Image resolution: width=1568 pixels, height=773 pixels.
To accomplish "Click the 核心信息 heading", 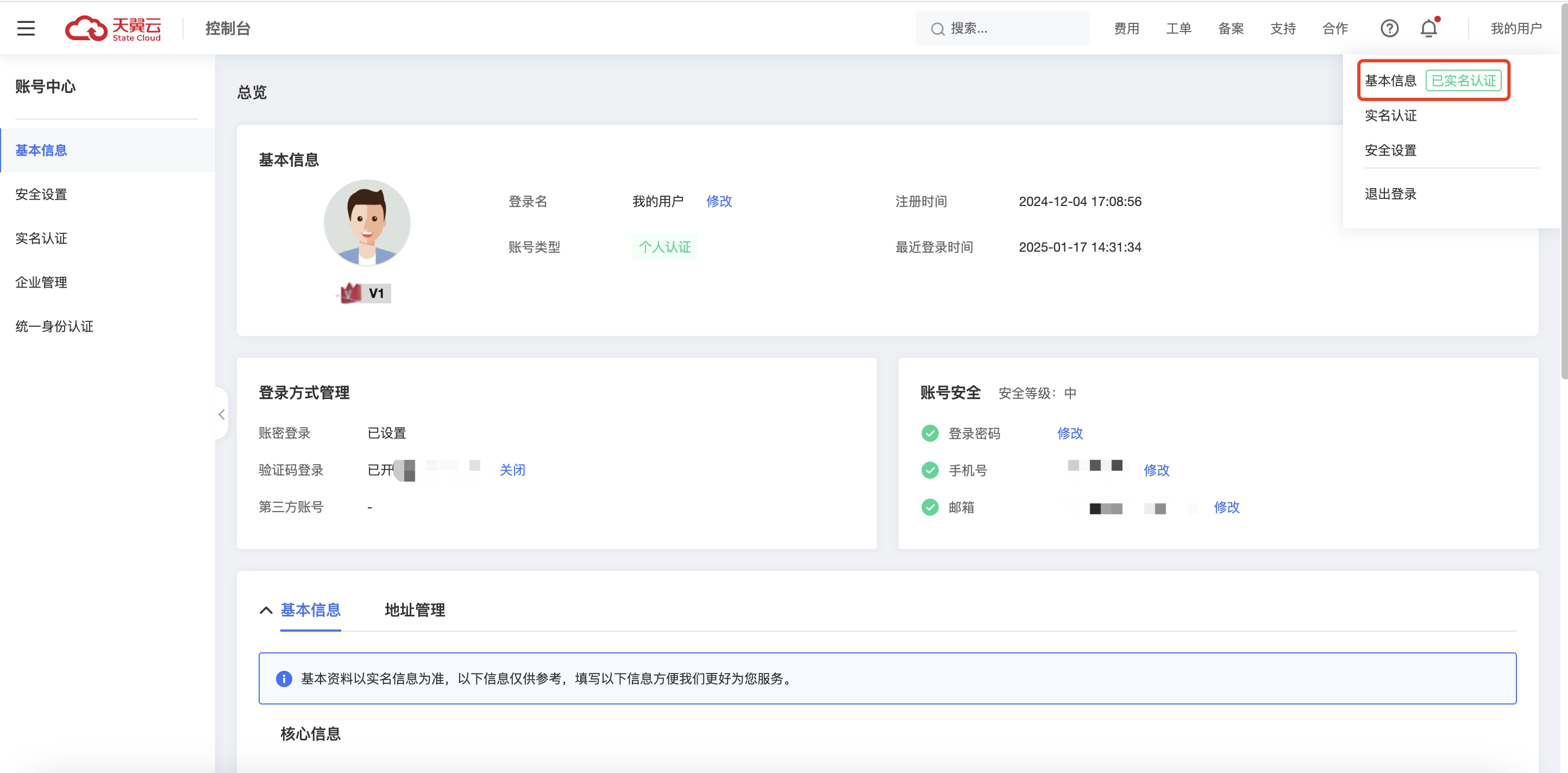I will pyautogui.click(x=310, y=733).
